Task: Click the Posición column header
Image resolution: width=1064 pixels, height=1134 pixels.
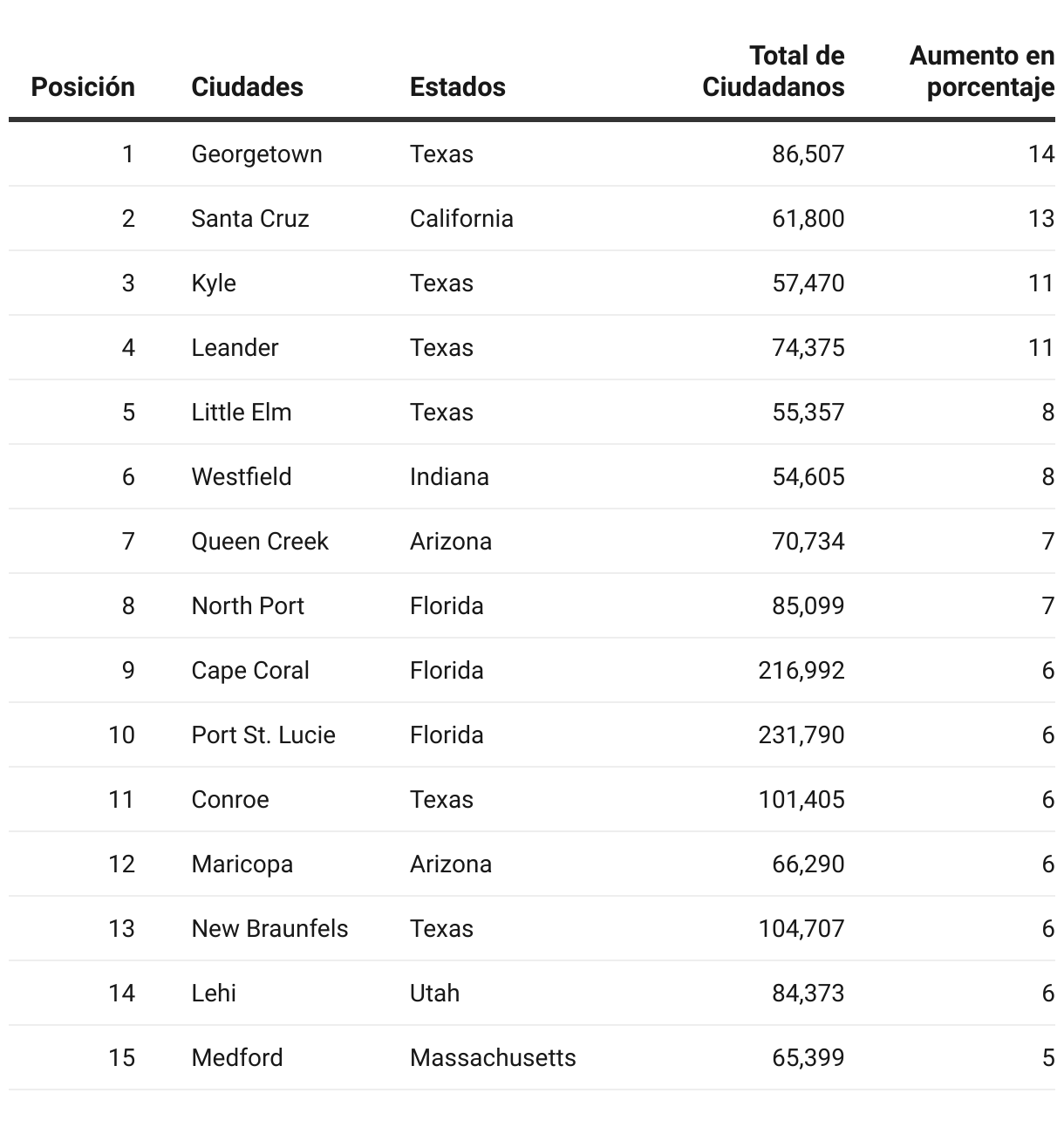Action: [83, 87]
